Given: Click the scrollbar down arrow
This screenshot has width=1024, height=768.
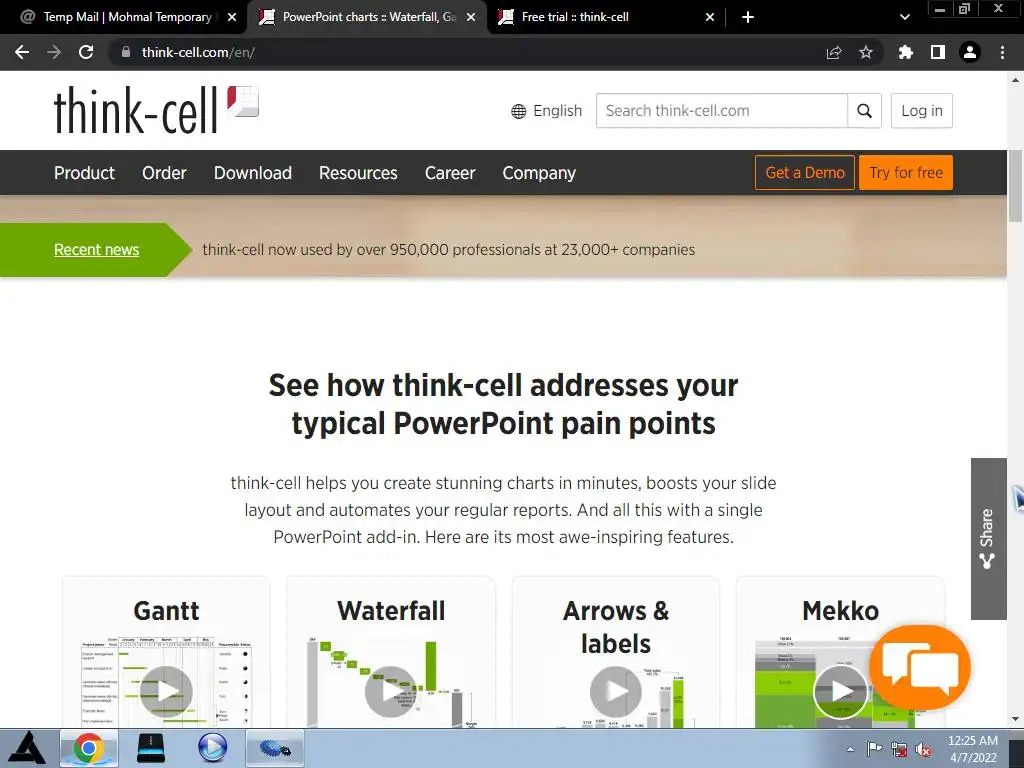Looking at the screenshot, I should 1016,719.
